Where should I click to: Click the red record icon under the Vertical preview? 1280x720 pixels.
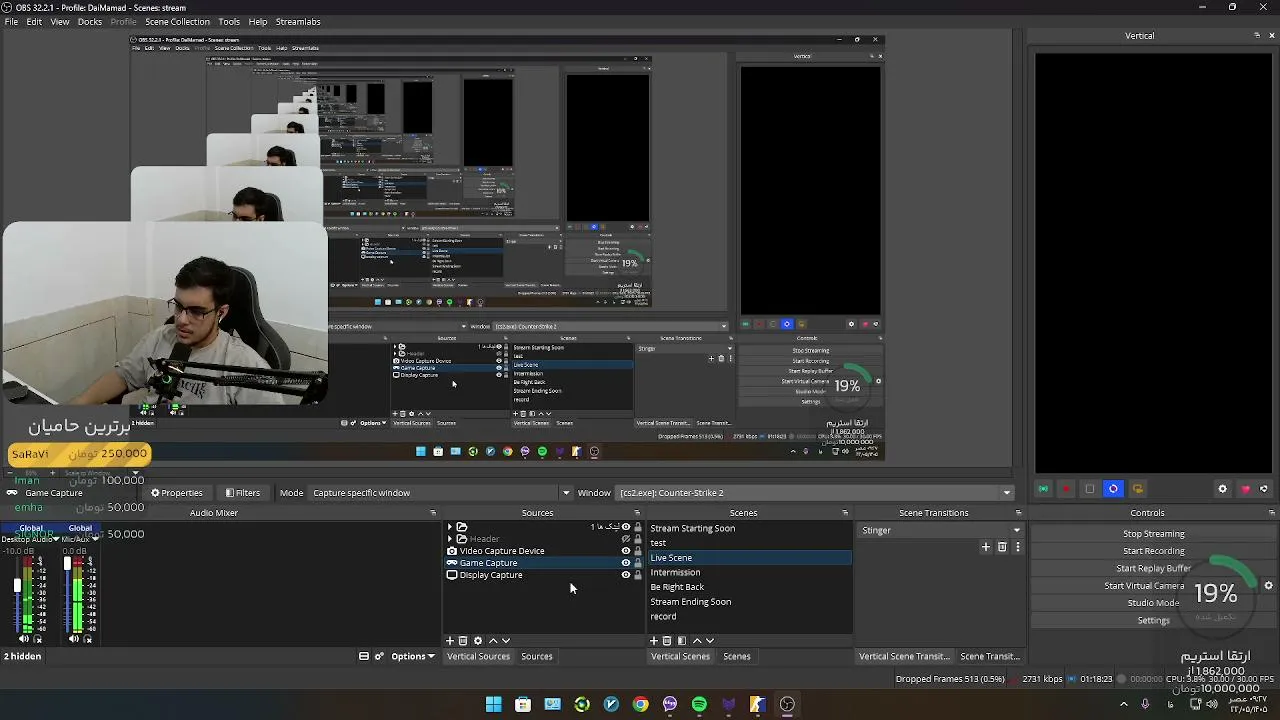pos(1066,489)
